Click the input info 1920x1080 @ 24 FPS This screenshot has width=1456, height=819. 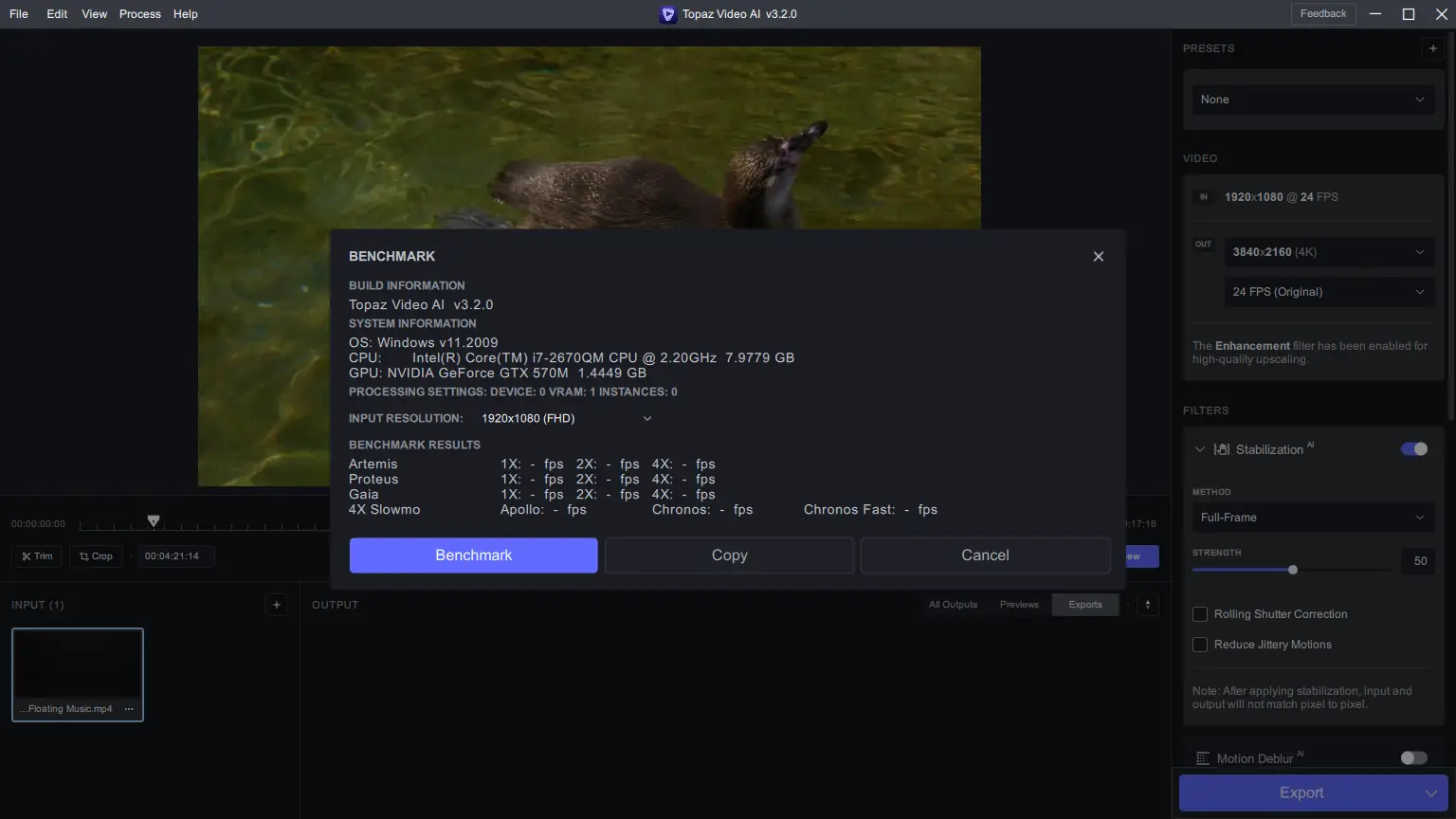pos(1282,197)
